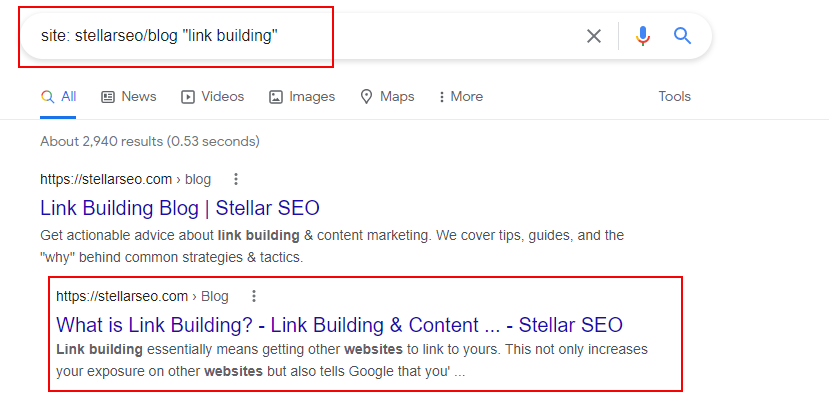Open the Tools filter options

674,97
